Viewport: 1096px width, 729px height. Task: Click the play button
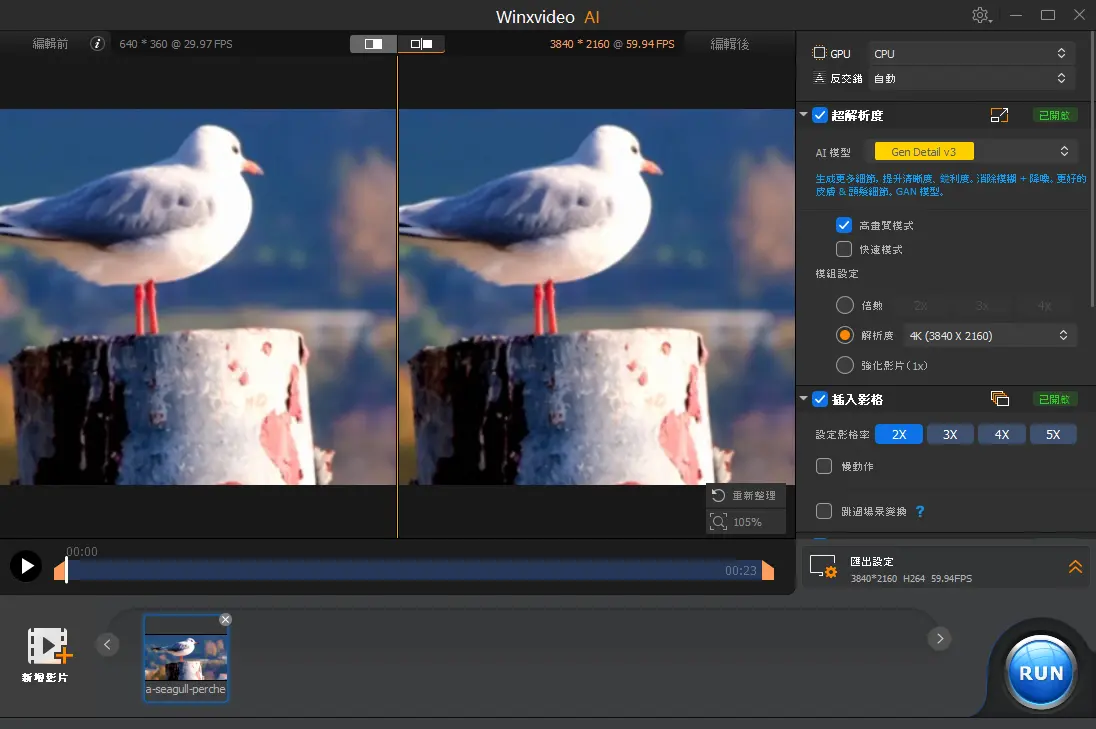coord(26,567)
